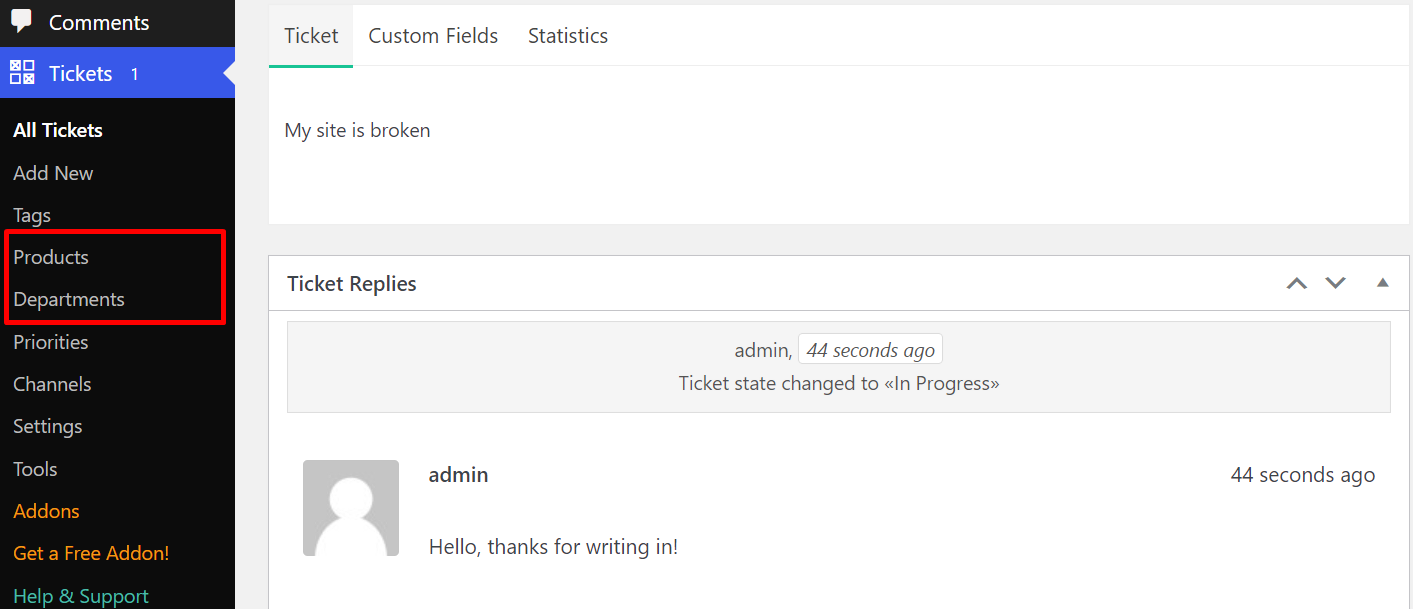Go to Tags submenu
1413x609 pixels.
(32, 215)
